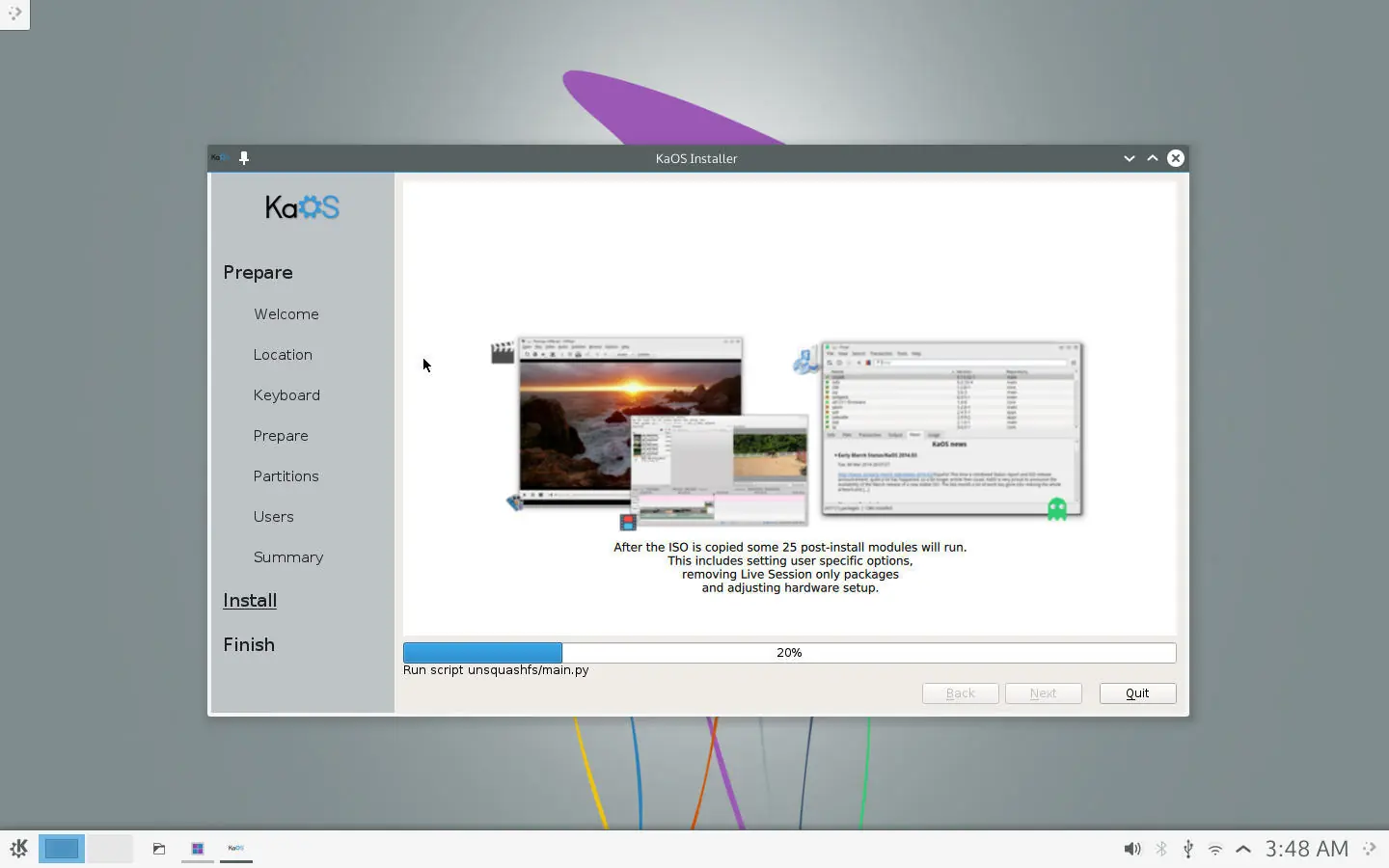Open the Bluetooth tray icon
The image size is (1389, 868).
pos(1161,849)
